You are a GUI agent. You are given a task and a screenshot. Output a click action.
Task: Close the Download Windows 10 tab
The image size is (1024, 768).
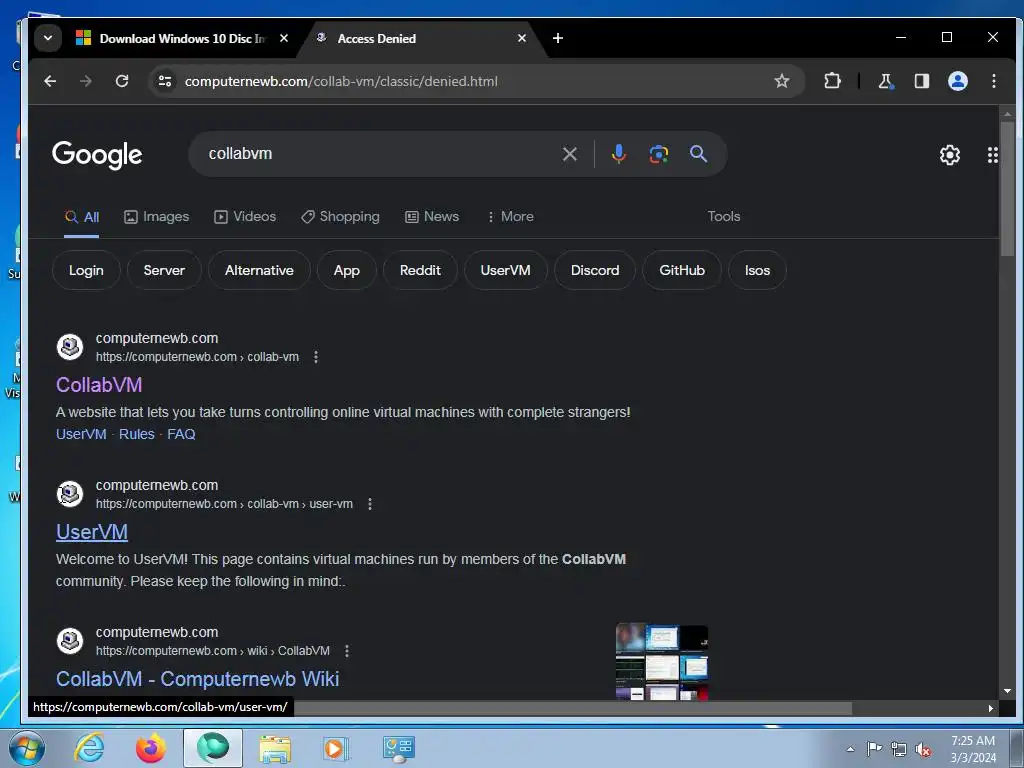point(283,39)
